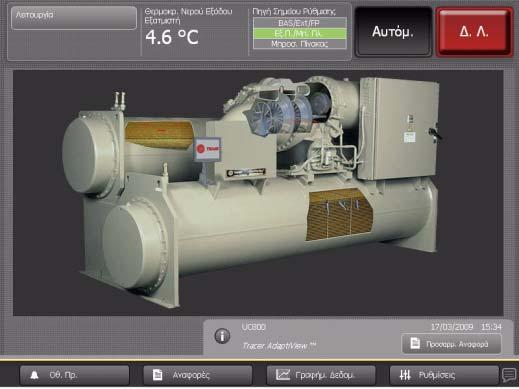The image size is (519, 389).
Task: Tap the Αυτόμ. auto mode button
Action: tap(393, 32)
